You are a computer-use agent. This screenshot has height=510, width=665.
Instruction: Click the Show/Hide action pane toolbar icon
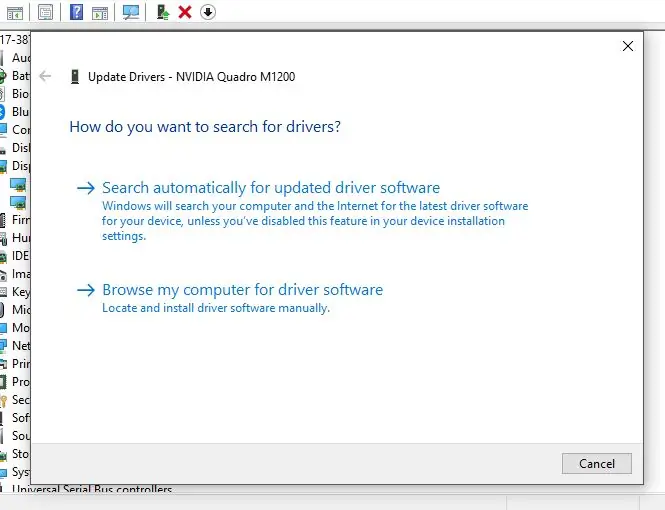point(100,12)
